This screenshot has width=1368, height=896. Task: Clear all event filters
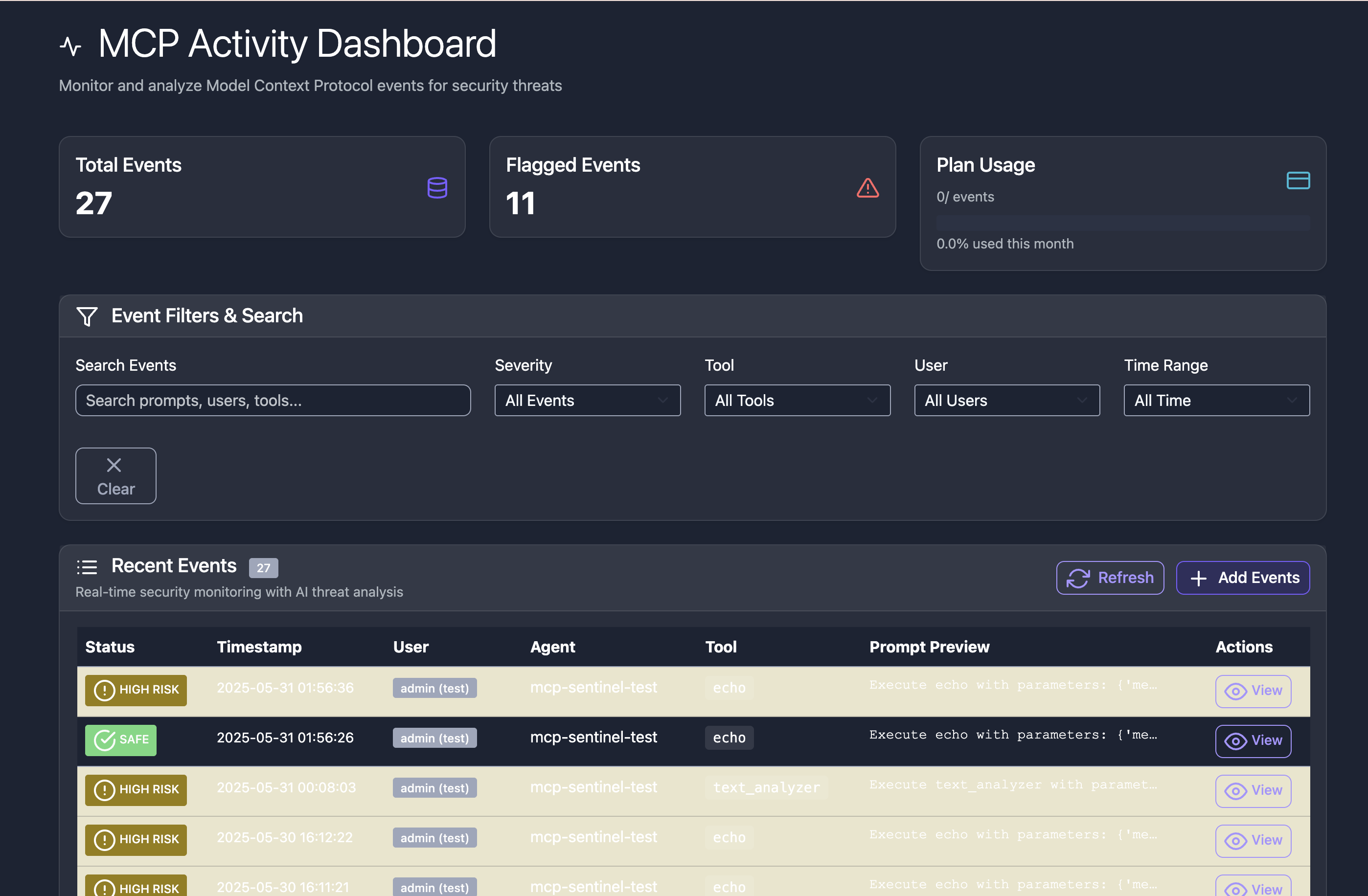coord(115,476)
